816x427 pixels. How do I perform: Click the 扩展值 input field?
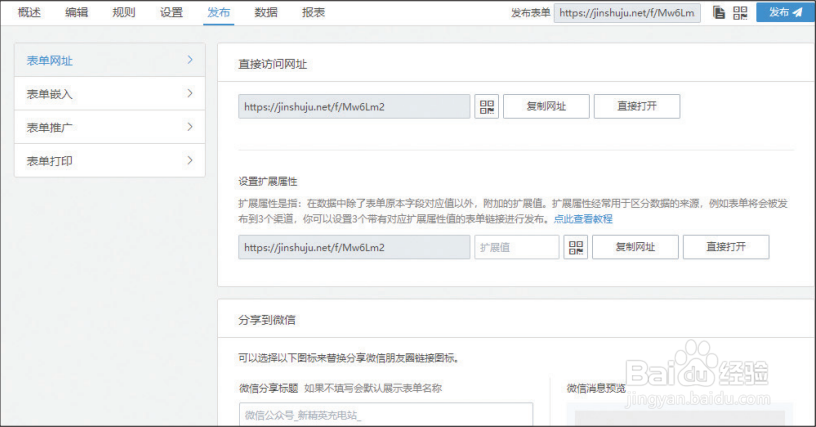pos(517,247)
